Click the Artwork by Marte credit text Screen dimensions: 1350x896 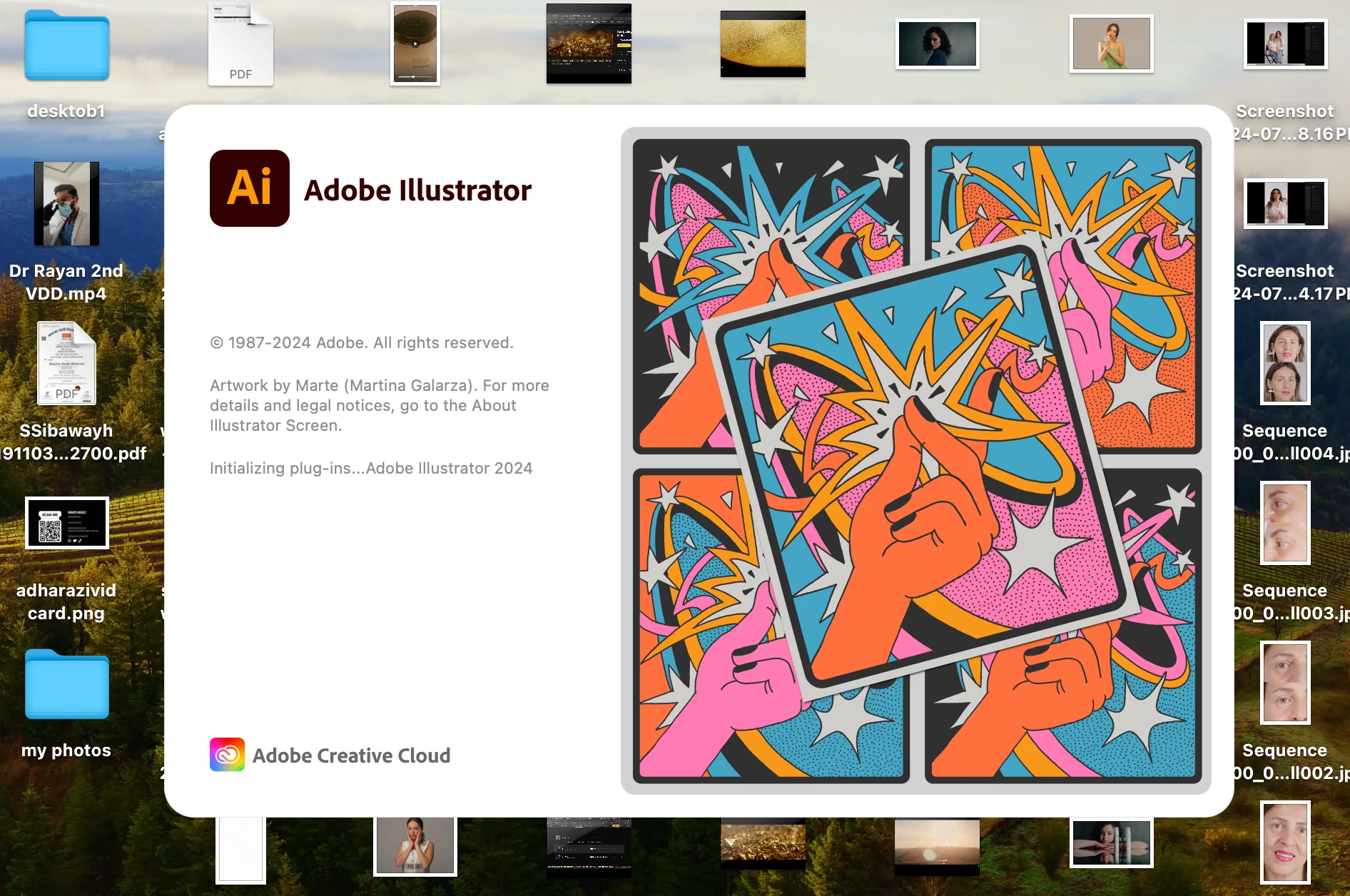(x=380, y=405)
